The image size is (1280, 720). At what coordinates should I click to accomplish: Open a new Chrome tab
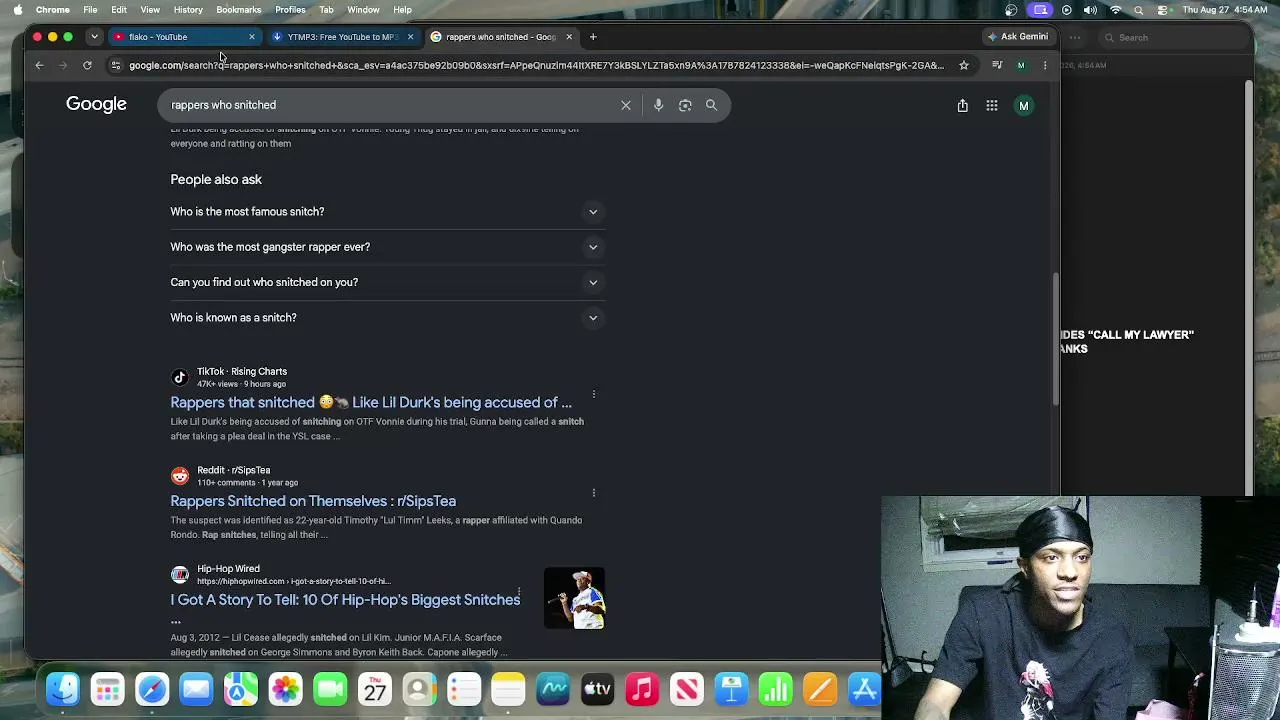(593, 37)
